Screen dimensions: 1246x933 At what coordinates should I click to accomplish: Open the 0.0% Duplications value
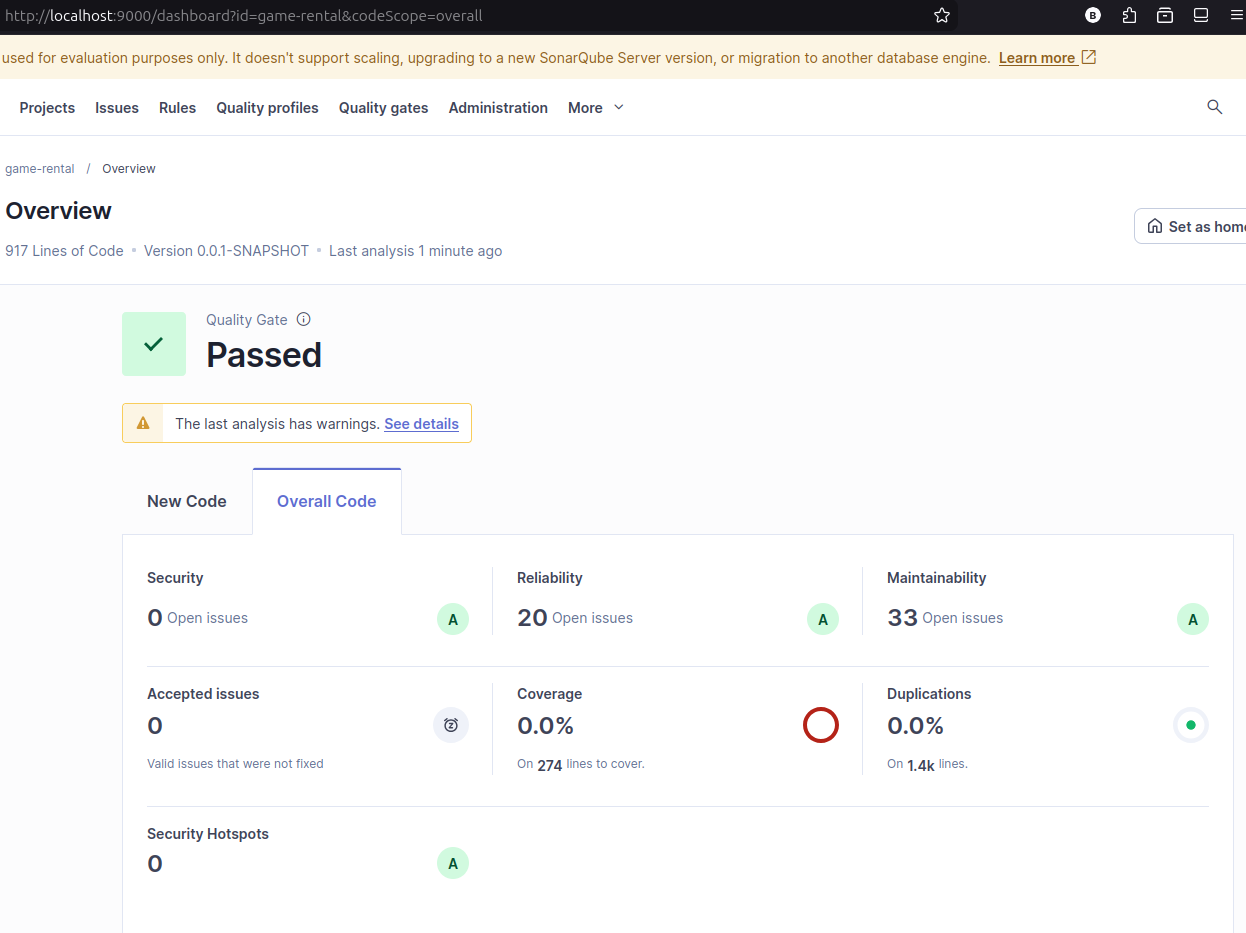[916, 725]
